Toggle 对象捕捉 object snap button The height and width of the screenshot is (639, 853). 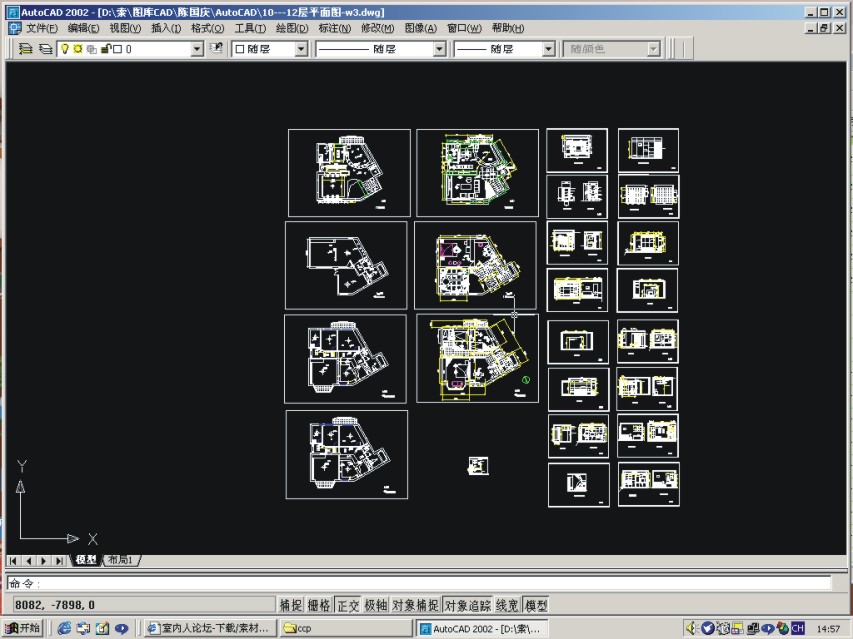pyautogui.click(x=415, y=605)
